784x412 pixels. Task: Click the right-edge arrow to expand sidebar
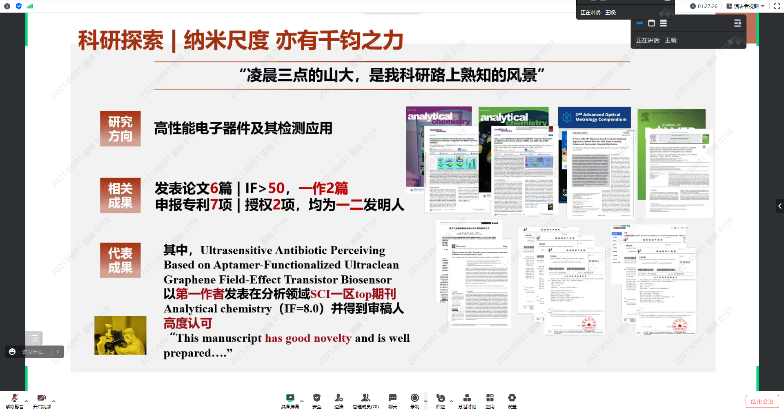[x=778, y=205]
